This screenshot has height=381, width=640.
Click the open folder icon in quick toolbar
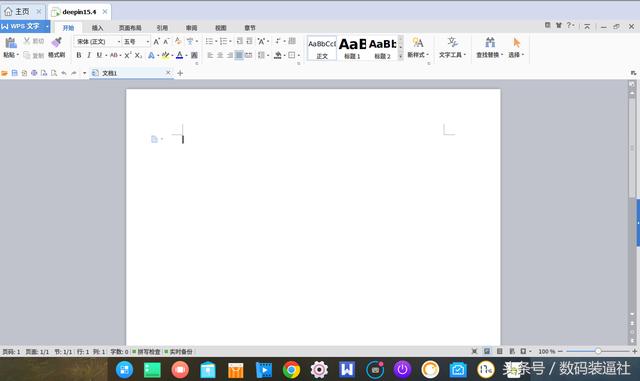[x=4, y=73]
